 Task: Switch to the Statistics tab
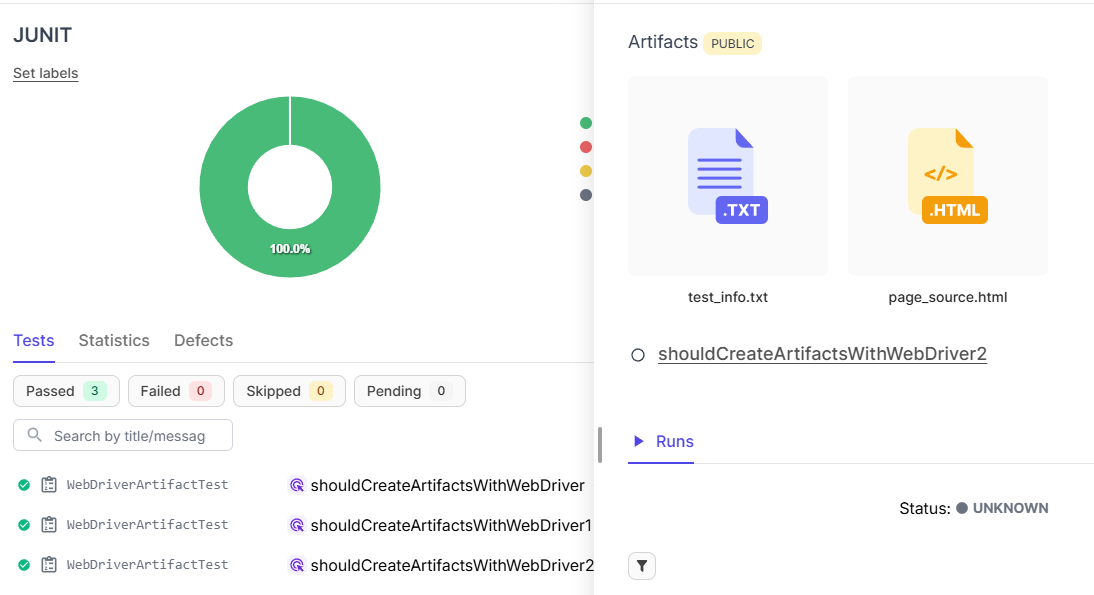click(114, 341)
